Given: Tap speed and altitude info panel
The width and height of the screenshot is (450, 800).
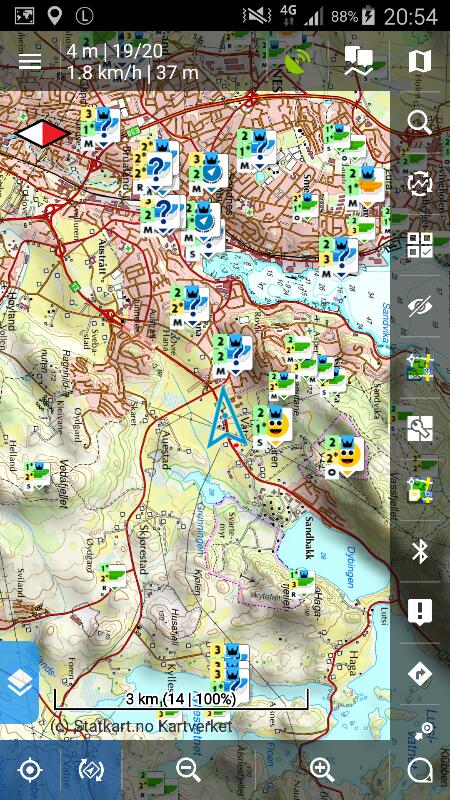Looking at the screenshot, I should point(133,61).
